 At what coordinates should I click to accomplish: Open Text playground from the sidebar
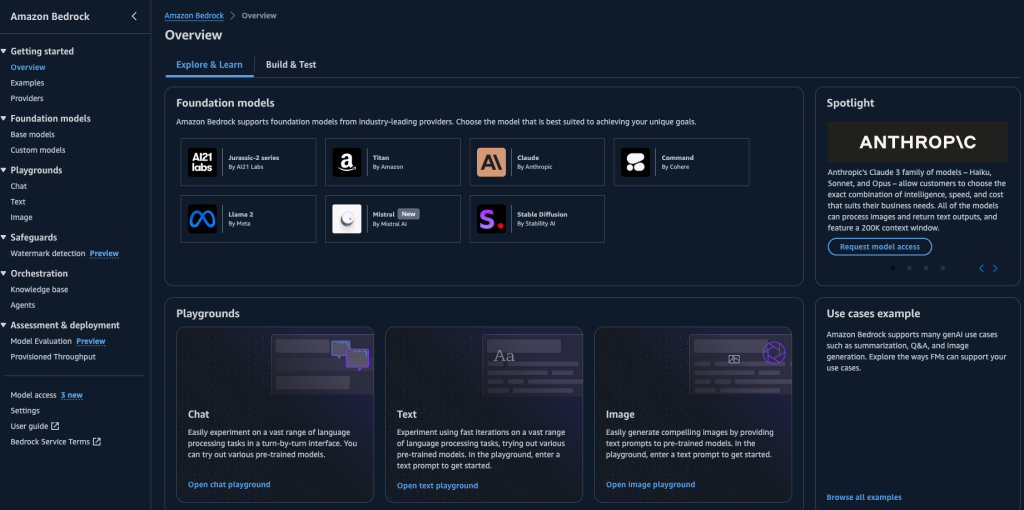tap(18, 202)
